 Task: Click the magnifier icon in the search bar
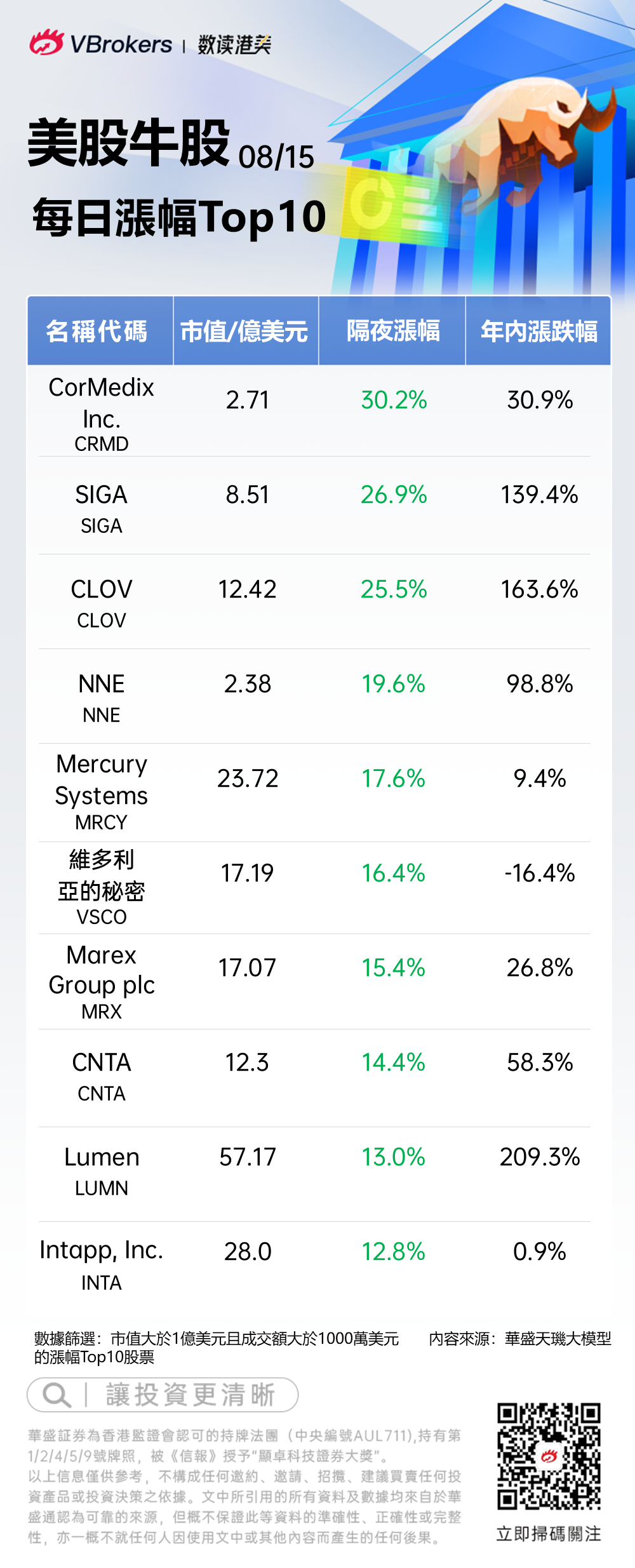(56, 1395)
